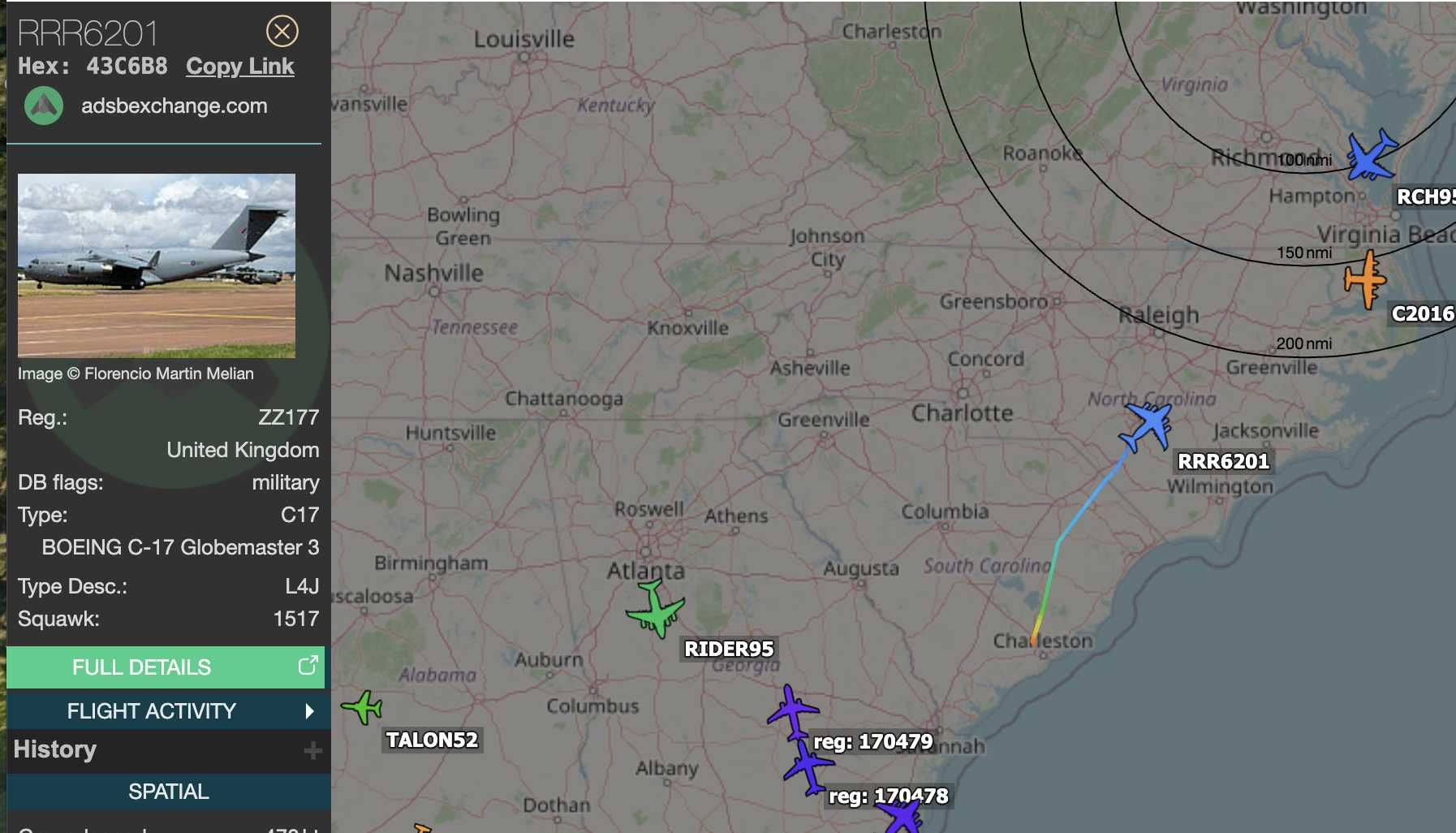The image size is (1456, 833).
Task: Click the adsbexchange.com logo icon
Action: (x=44, y=106)
